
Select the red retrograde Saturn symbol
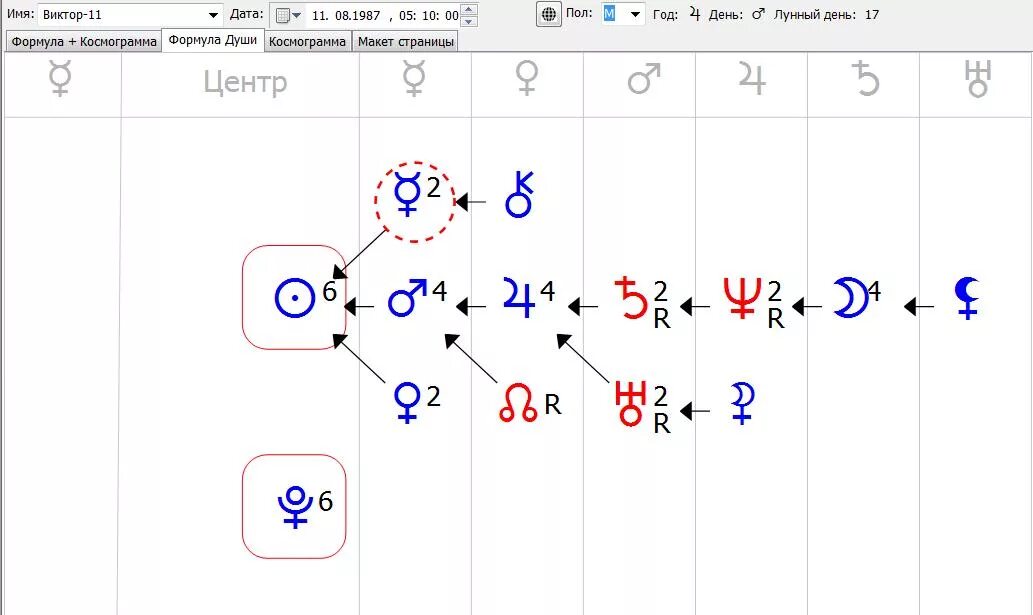point(630,298)
